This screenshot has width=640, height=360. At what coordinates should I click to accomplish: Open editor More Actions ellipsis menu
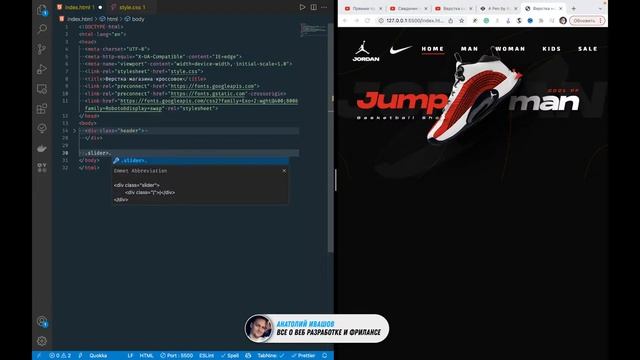pyautogui.click(x=324, y=7)
